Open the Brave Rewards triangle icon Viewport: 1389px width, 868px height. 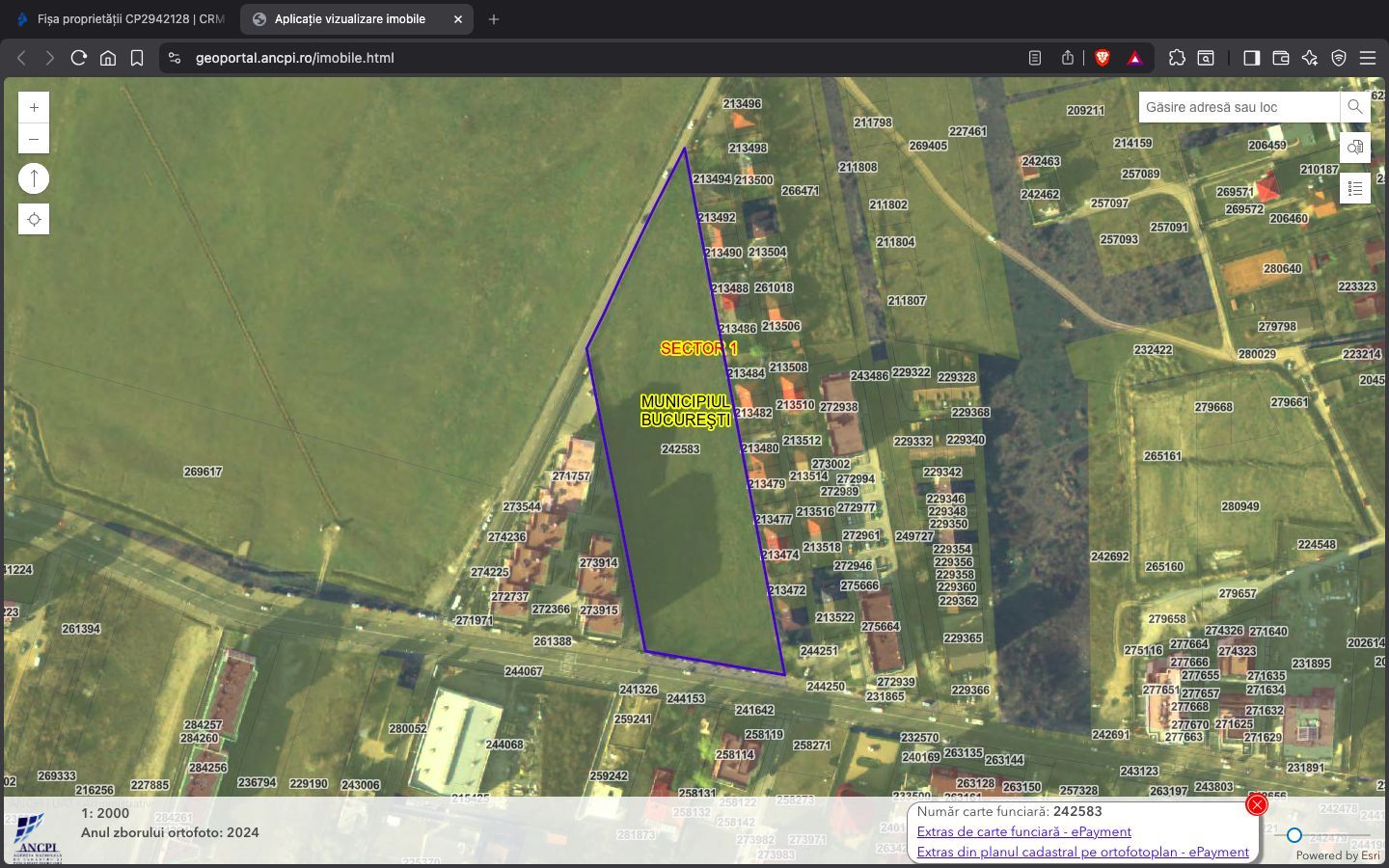pos(1135,58)
